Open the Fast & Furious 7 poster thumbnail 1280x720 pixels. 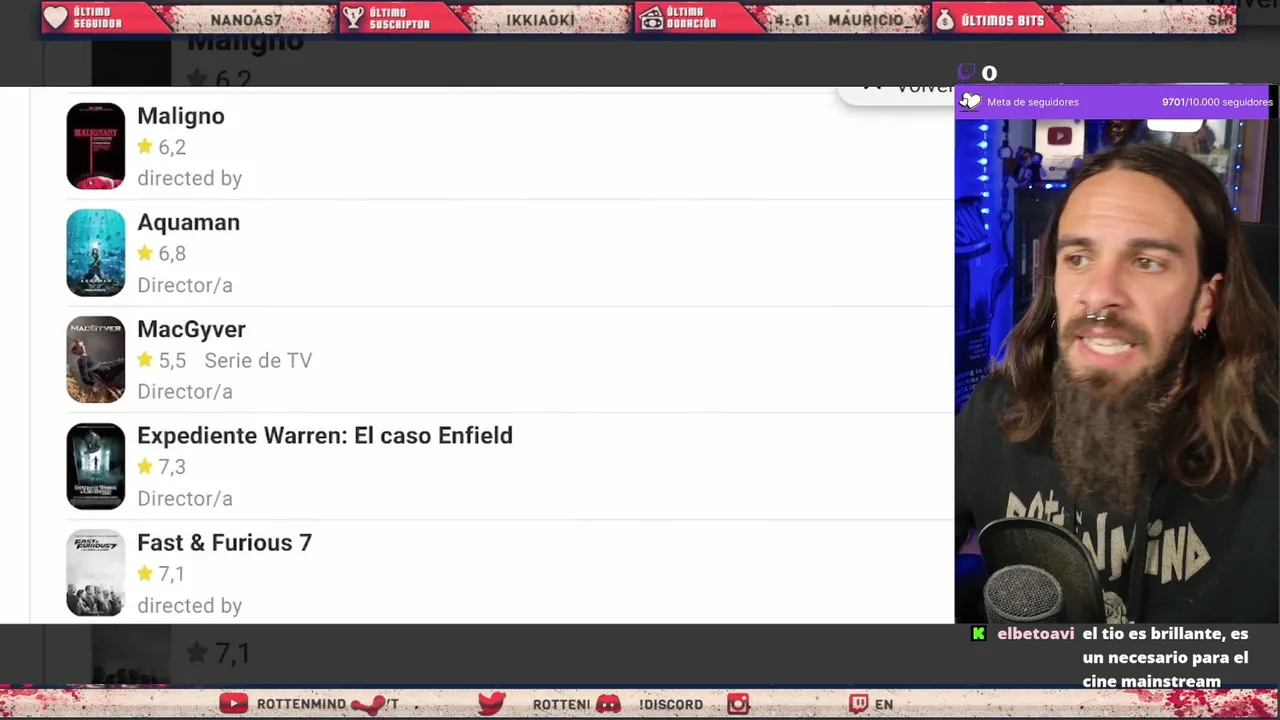click(x=96, y=573)
